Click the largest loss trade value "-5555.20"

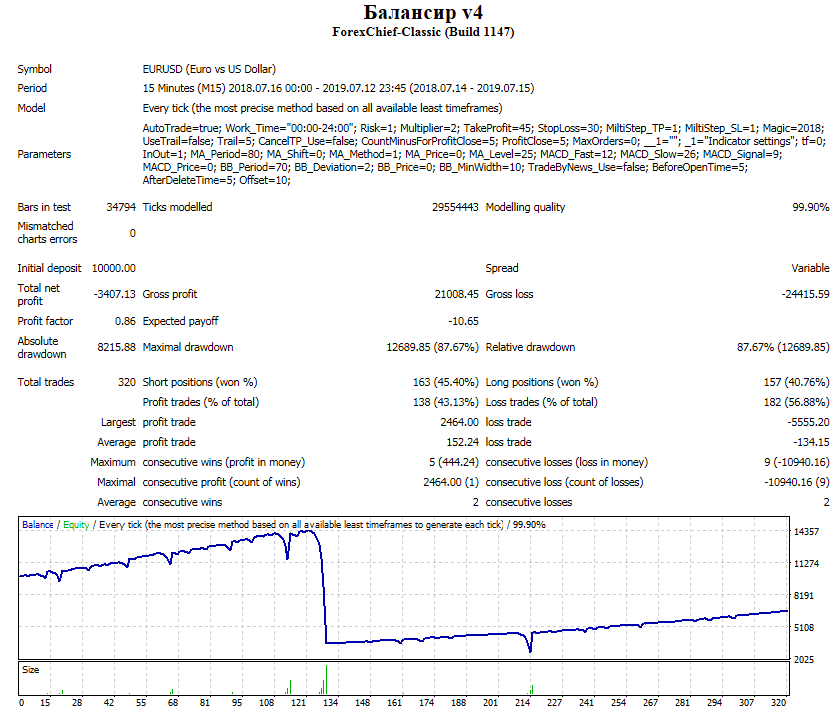tap(808, 422)
